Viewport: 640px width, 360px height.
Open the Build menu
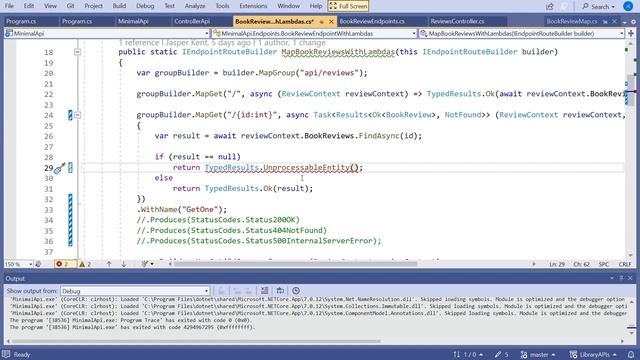tap(119, 6)
